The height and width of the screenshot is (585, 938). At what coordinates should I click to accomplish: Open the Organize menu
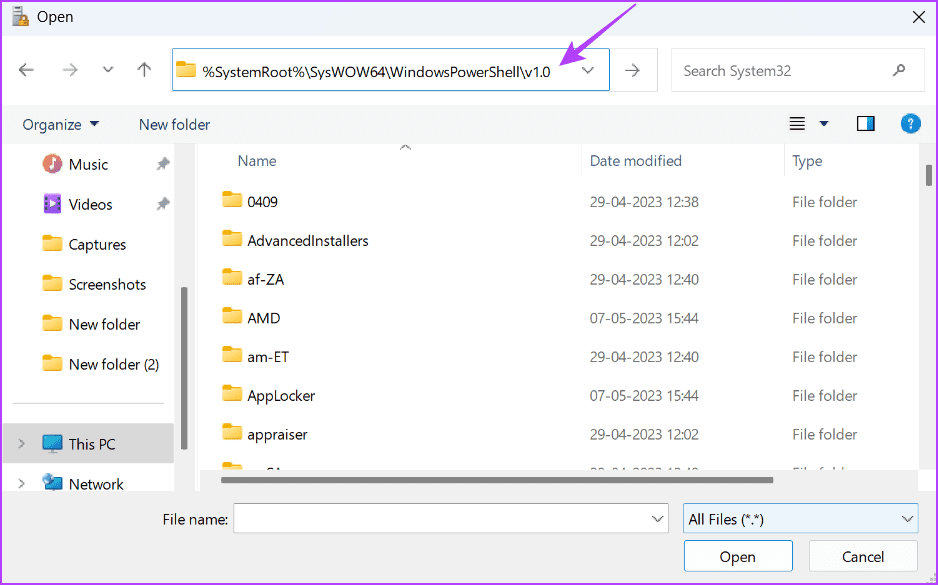pyautogui.click(x=60, y=124)
